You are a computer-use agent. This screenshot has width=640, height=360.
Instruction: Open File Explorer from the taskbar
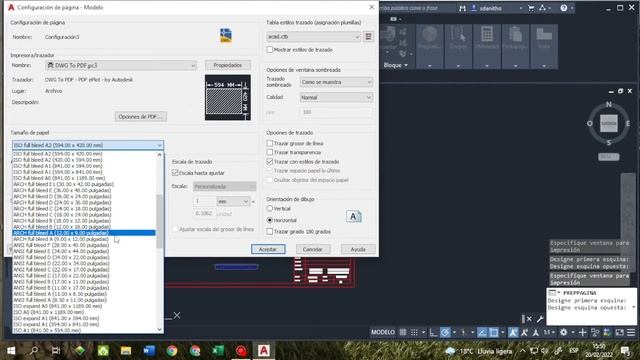[126, 351]
